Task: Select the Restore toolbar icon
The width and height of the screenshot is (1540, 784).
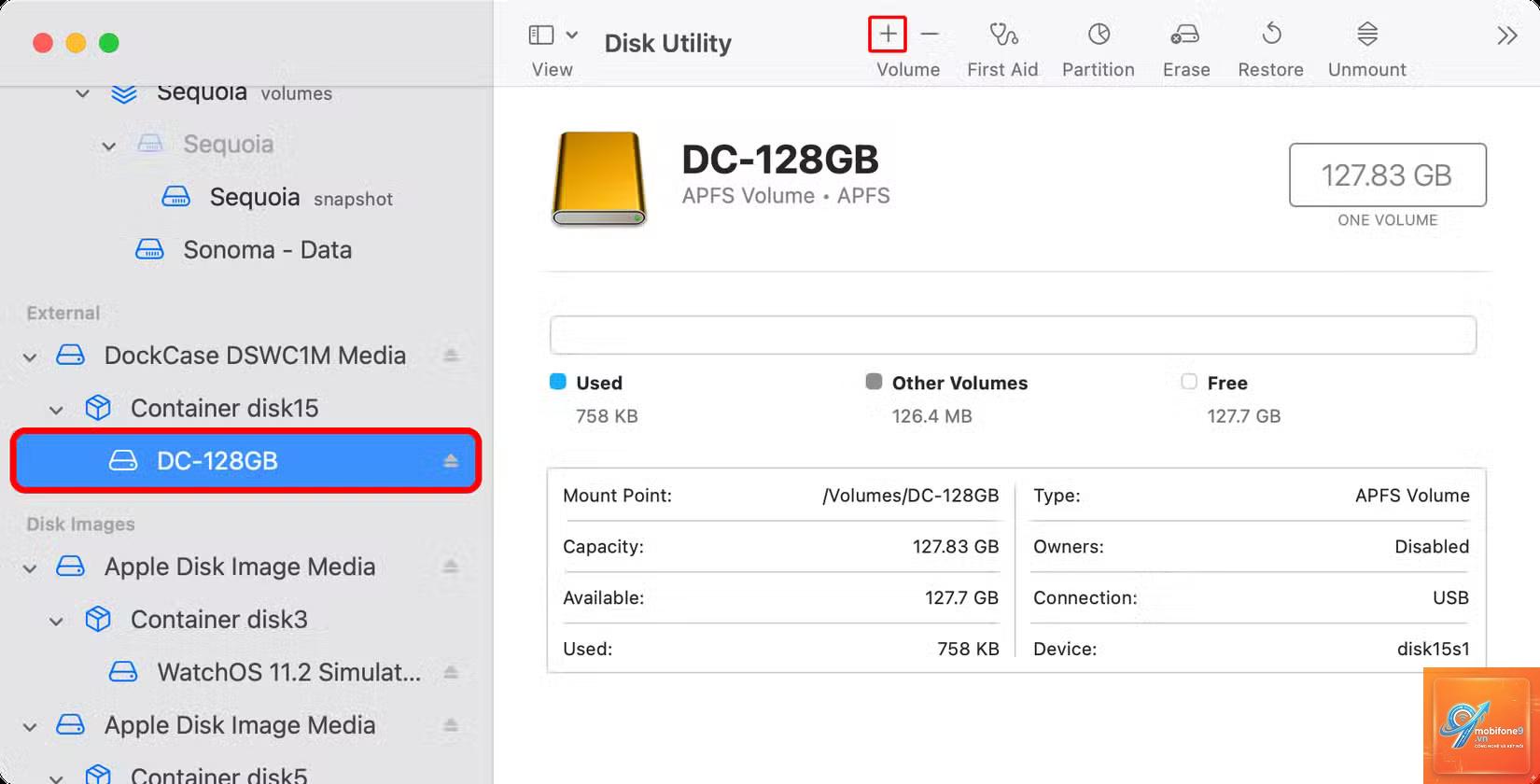Action: (x=1271, y=35)
